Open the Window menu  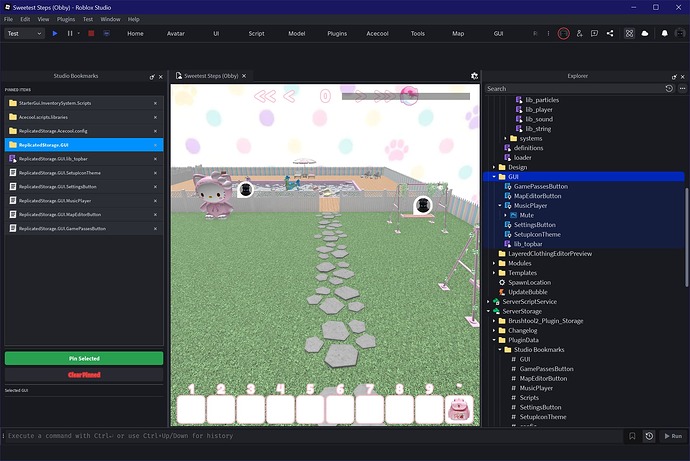tap(110, 19)
